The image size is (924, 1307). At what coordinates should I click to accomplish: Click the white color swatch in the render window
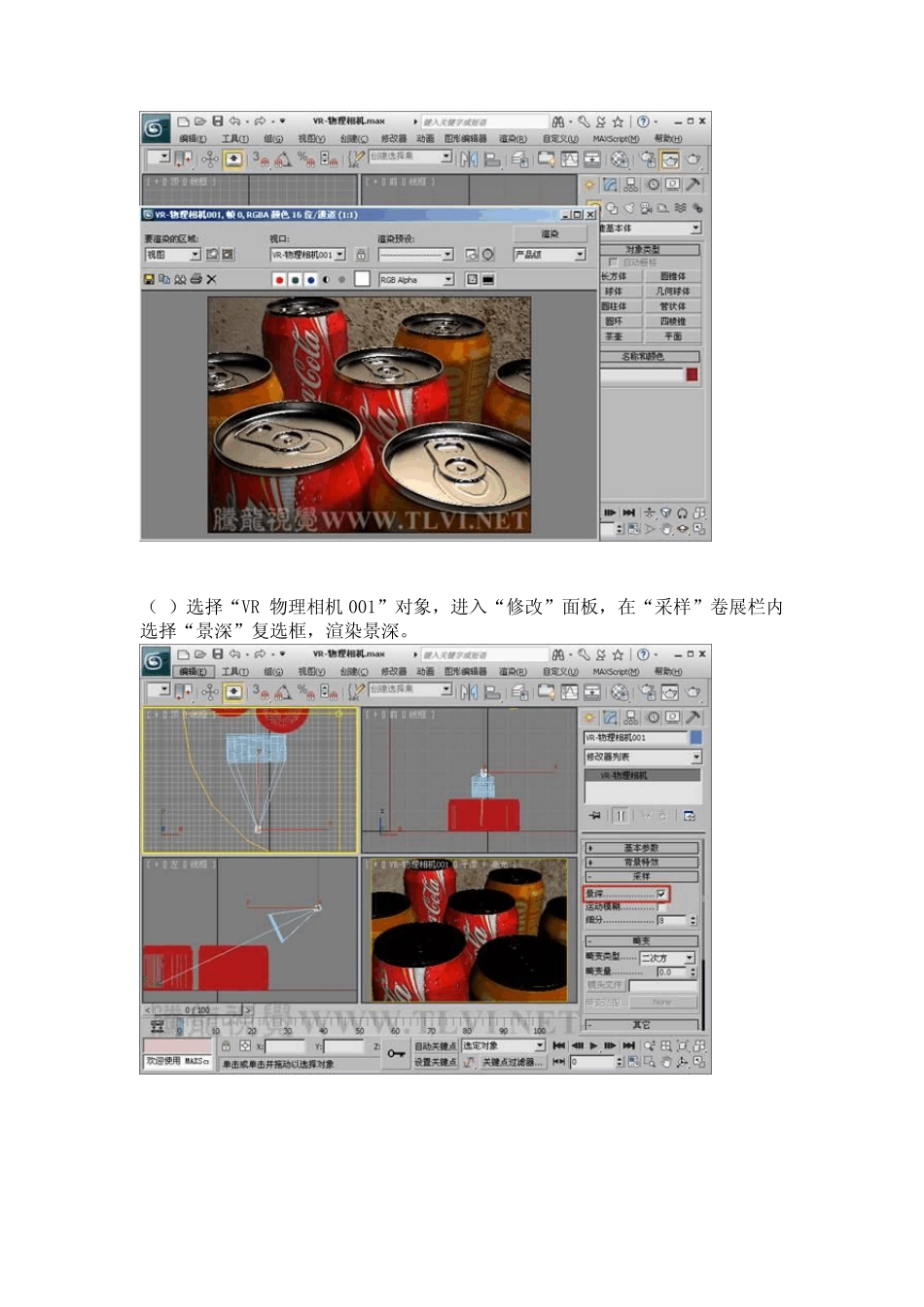pyautogui.click(x=362, y=280)
